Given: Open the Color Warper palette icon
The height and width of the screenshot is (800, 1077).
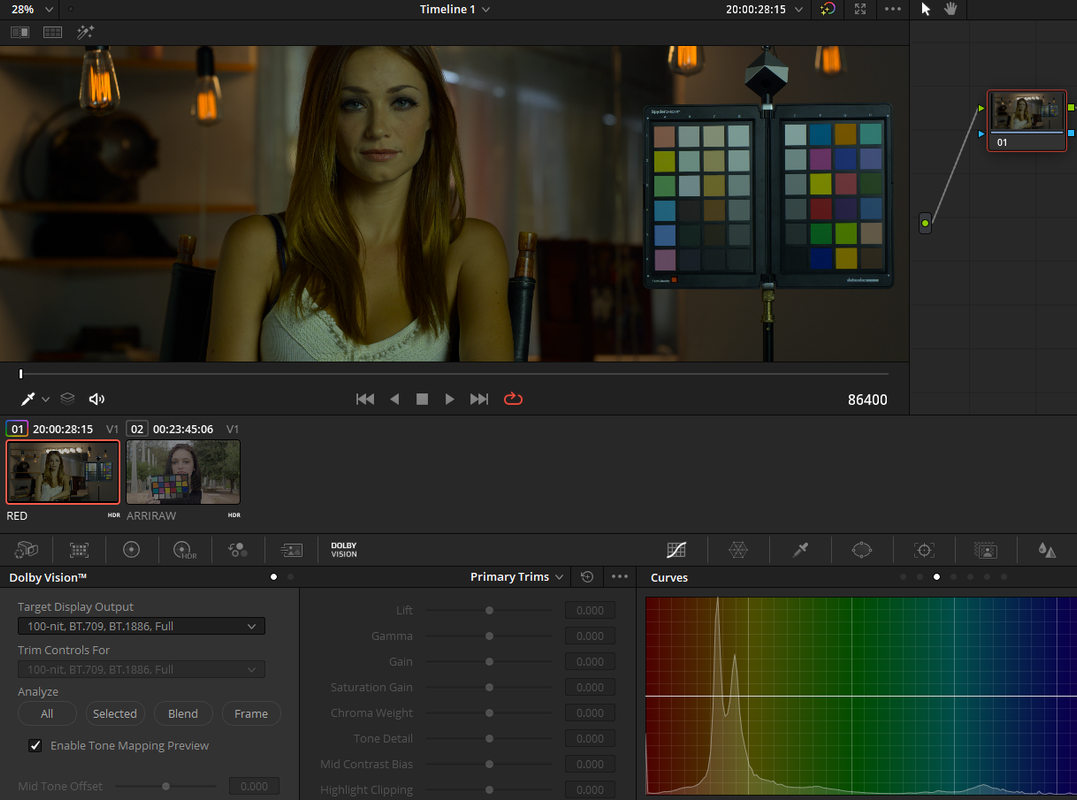Looking at the screenshot, I should click(738, 550).
